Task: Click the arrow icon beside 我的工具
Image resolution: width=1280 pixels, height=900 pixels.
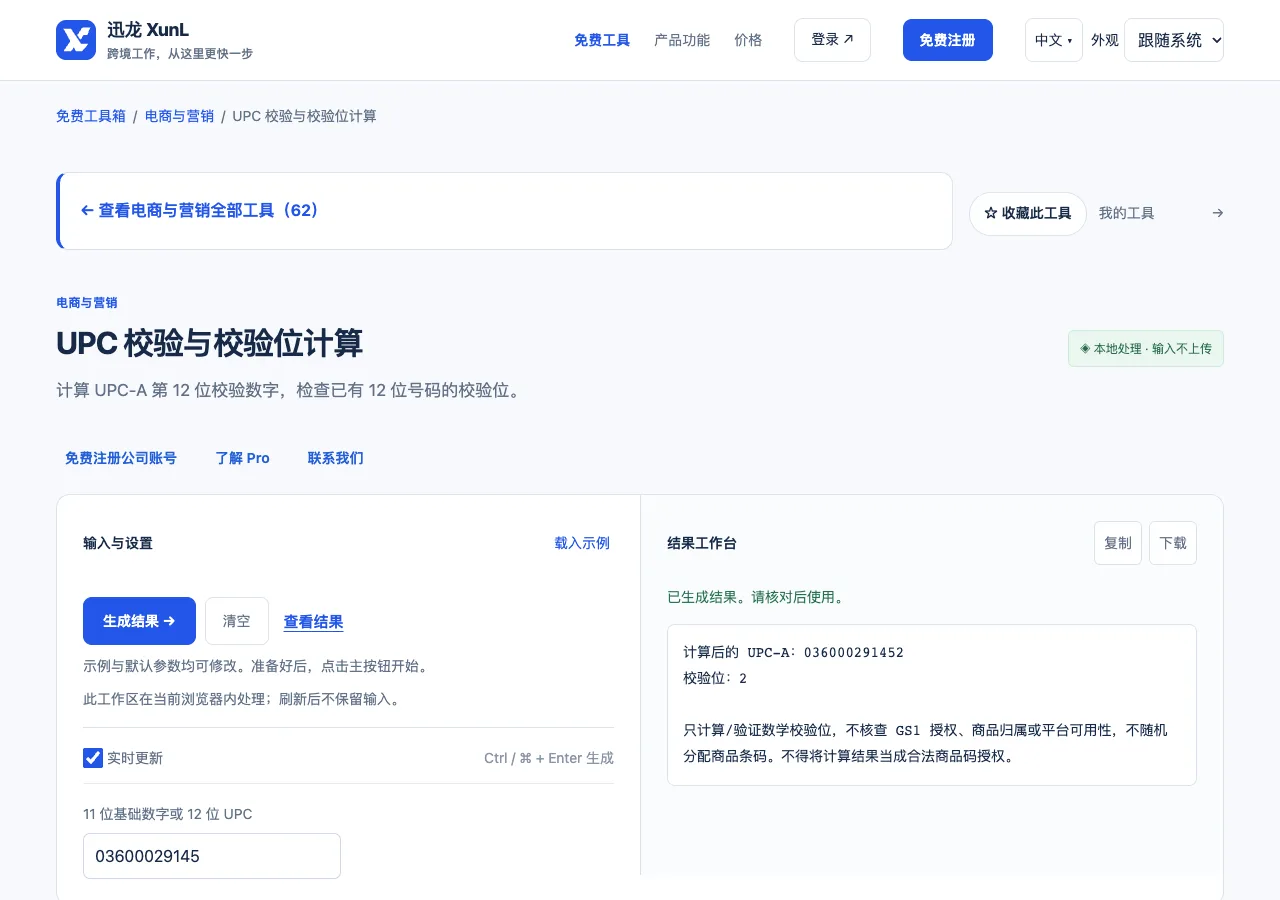Action: click(1217, 213)
